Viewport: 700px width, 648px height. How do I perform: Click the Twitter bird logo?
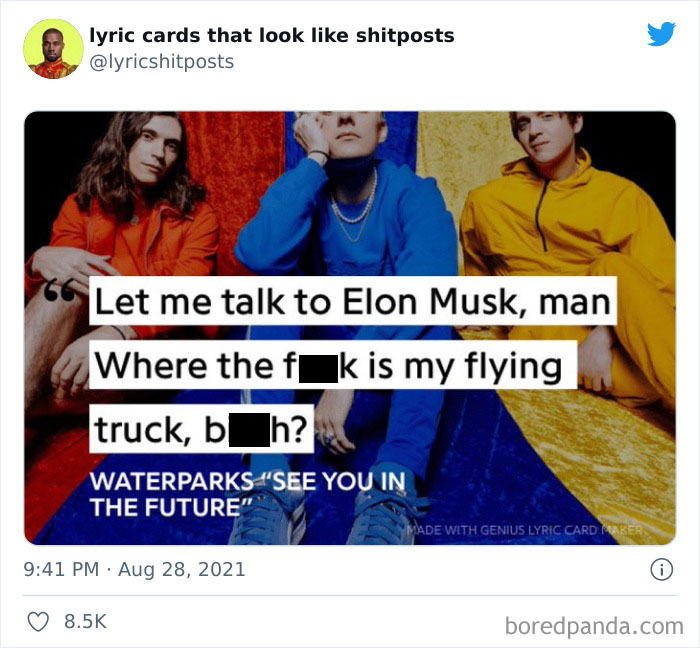(661, 33)
